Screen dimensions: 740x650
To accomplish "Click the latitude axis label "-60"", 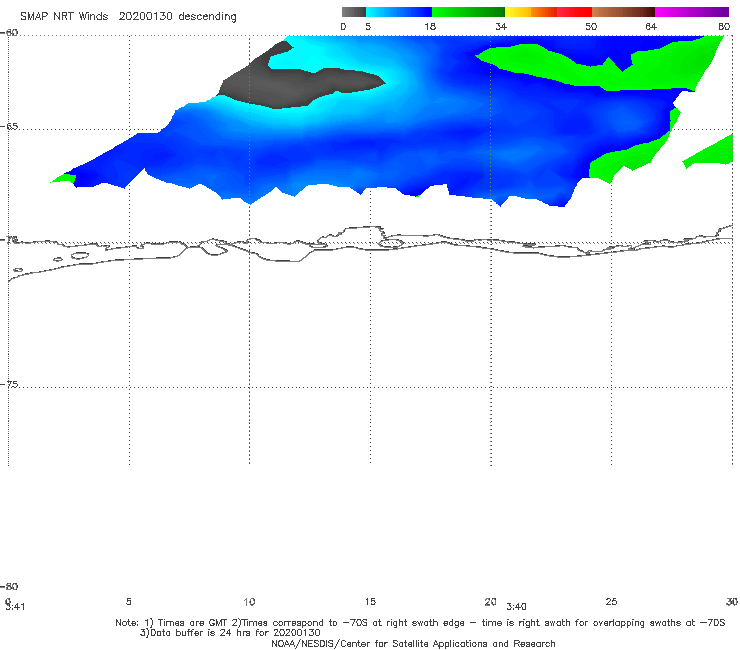I will (x=9, y=33).
